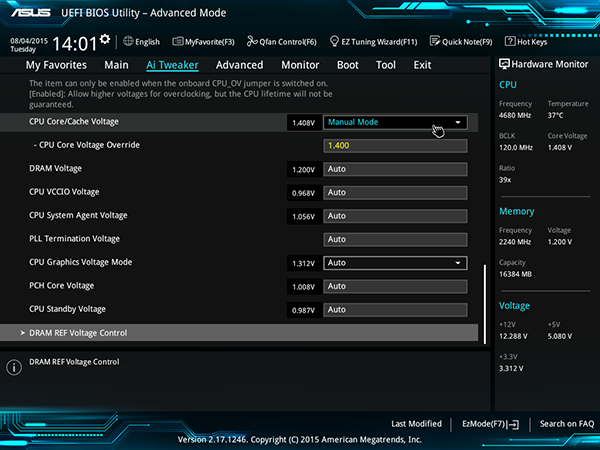600x450 pixels.
Task: Click the 4680 MHz CPU frequency value
Action: coord(515,115)
